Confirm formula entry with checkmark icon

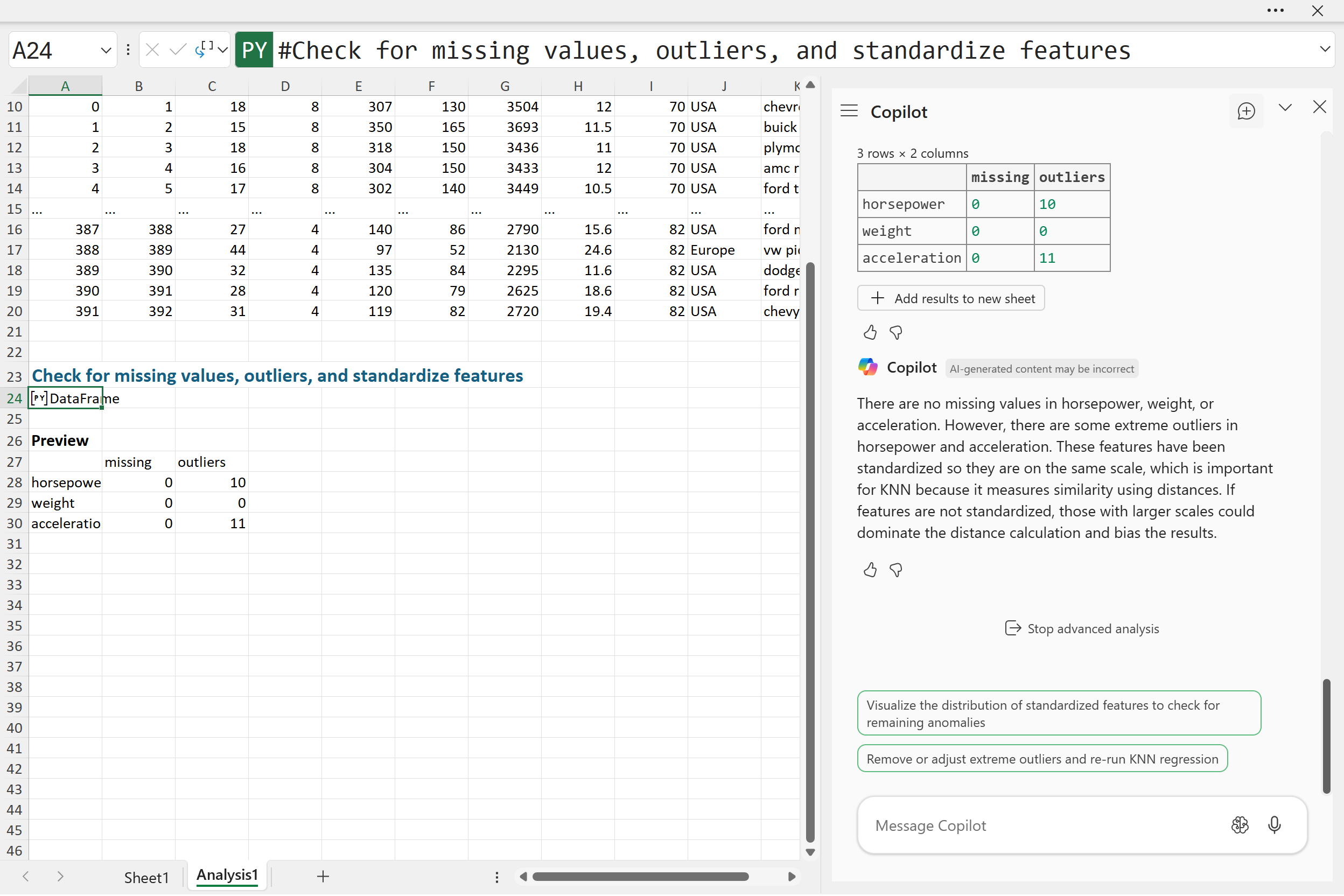178,50
